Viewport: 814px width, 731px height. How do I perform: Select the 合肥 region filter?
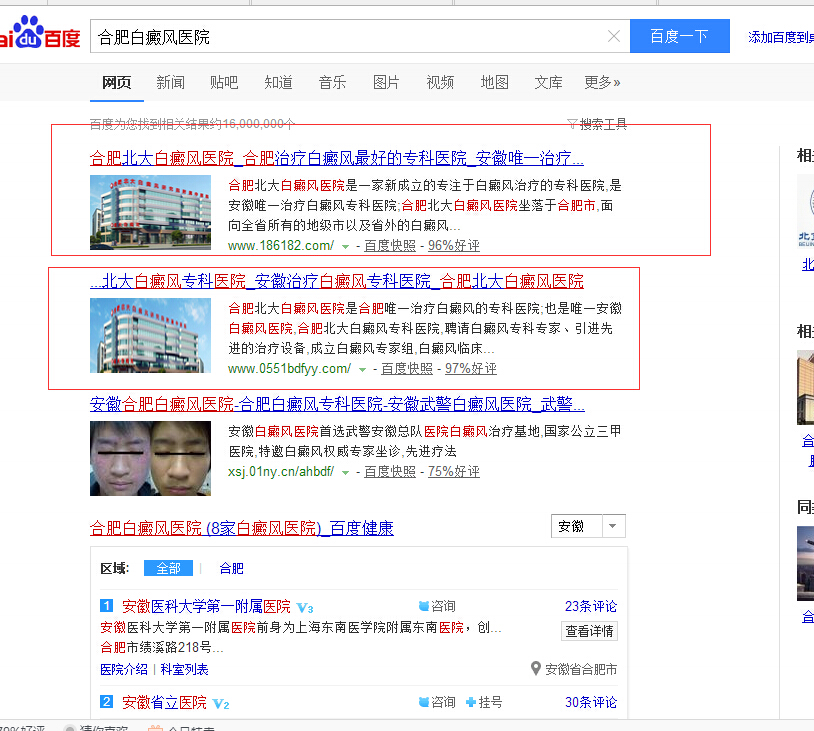[231, 568]
